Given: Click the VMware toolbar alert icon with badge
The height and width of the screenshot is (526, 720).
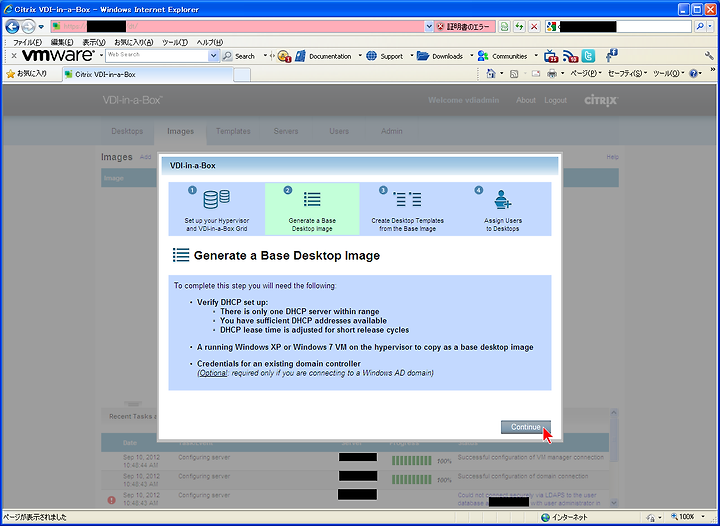Looking at the screenshot, I should point(284,56).
